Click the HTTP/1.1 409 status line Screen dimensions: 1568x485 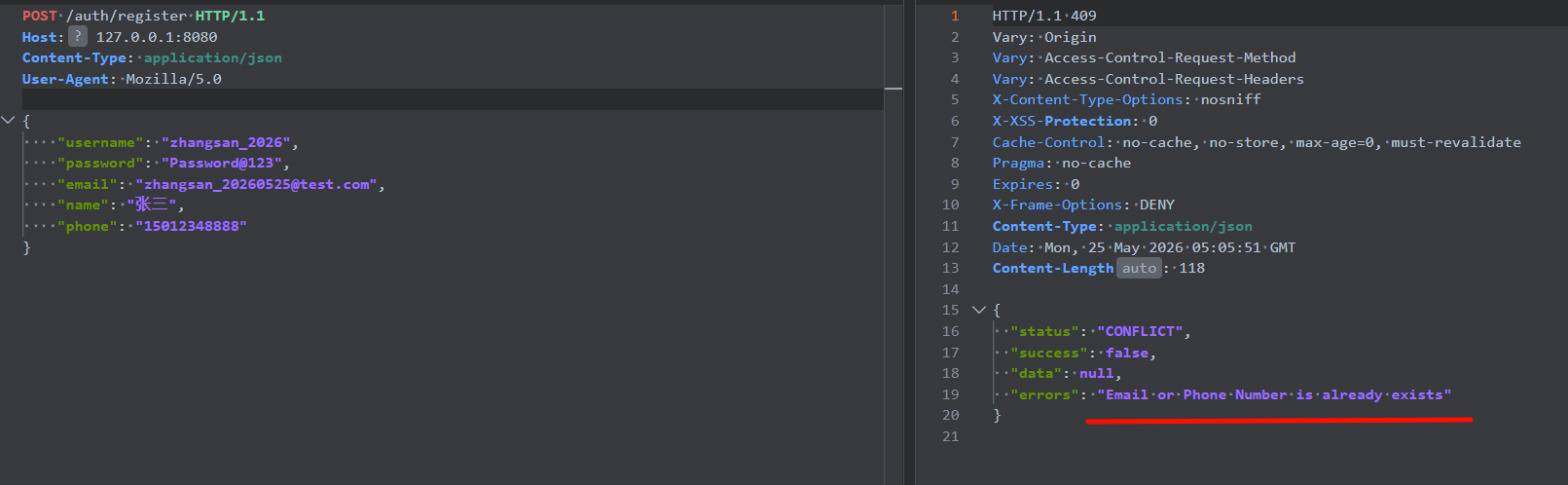(x=1044, y=16)
